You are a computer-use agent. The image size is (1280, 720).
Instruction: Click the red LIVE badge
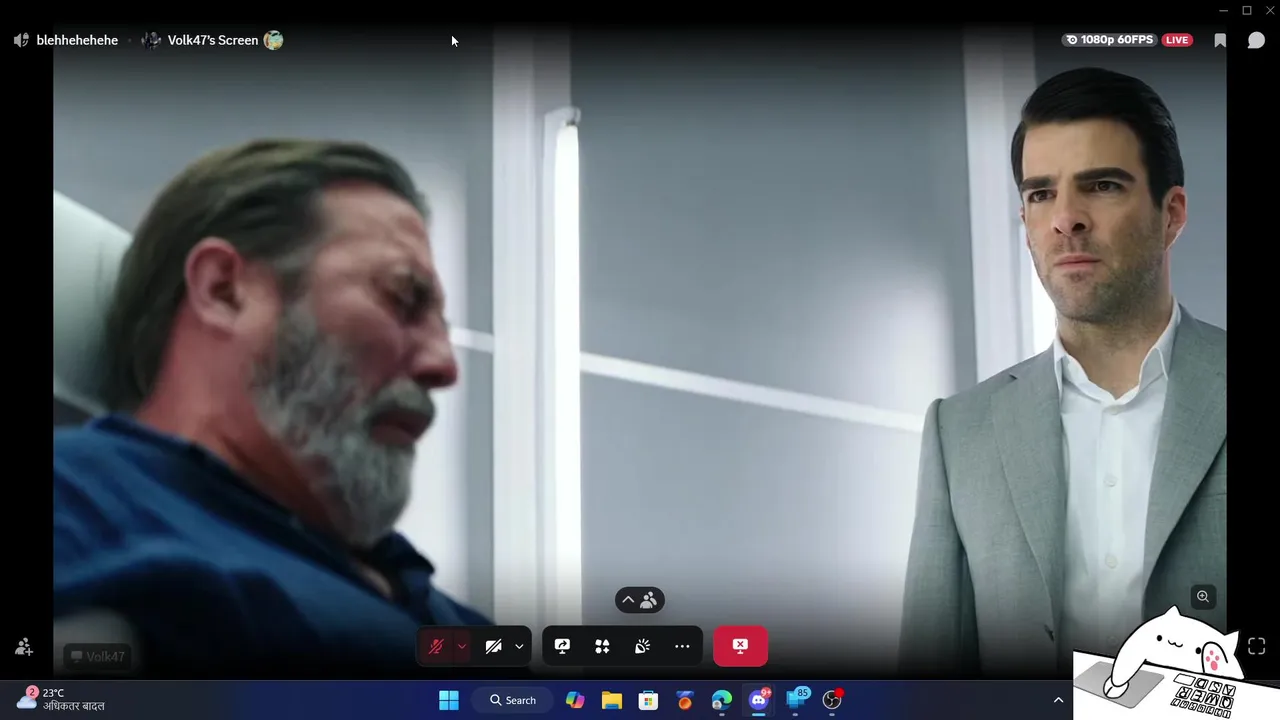(1177, 40)
